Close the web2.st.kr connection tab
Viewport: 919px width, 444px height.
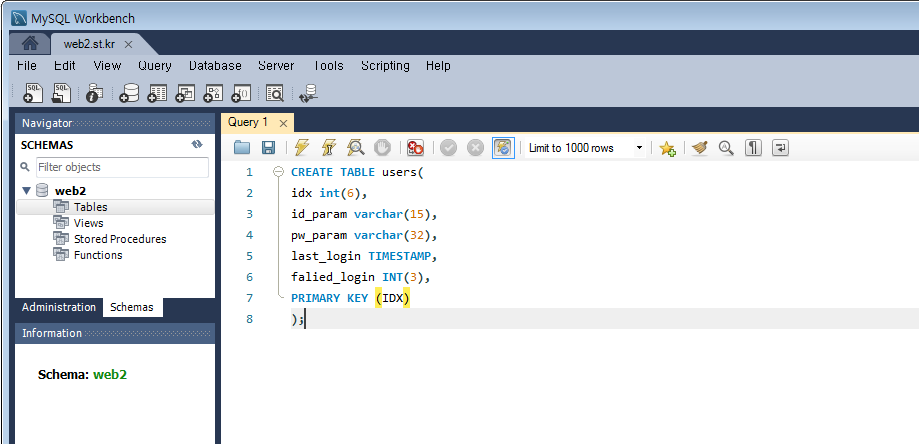(129, 45)
